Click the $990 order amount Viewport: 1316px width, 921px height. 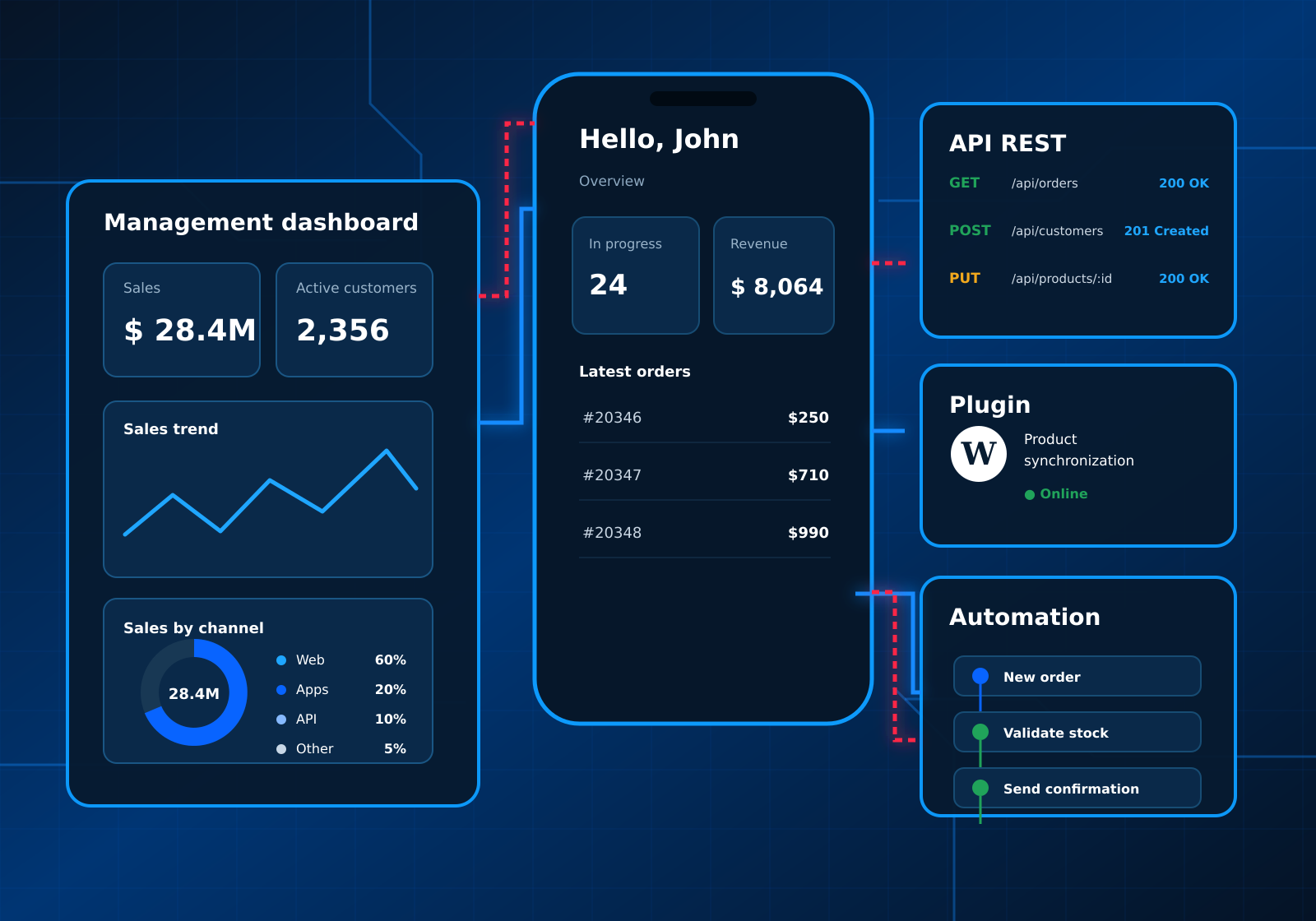tap(809, 533)
